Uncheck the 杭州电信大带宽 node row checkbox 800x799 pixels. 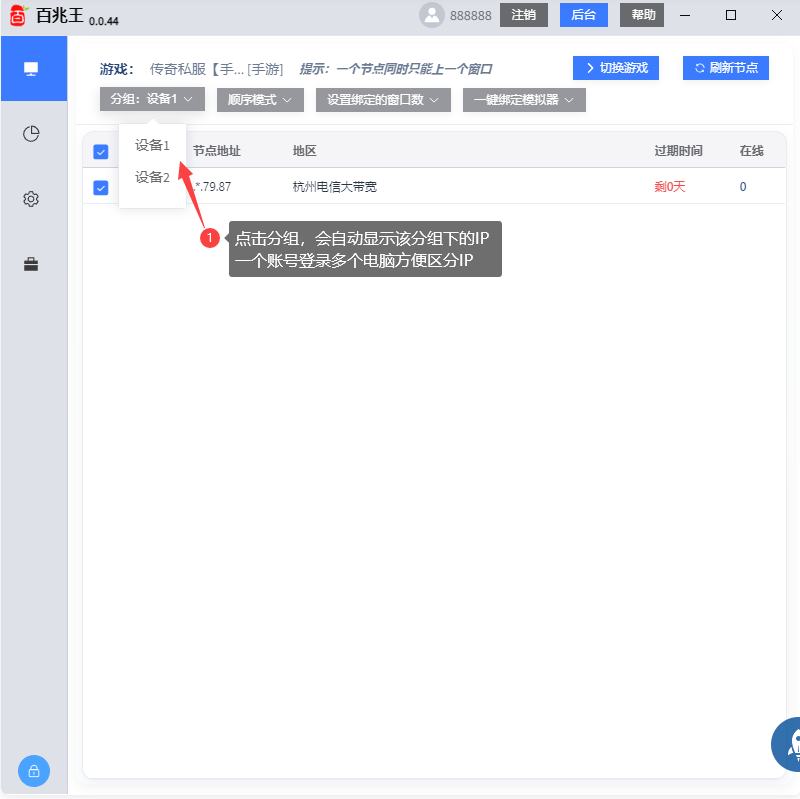click(x=100, y=187)
